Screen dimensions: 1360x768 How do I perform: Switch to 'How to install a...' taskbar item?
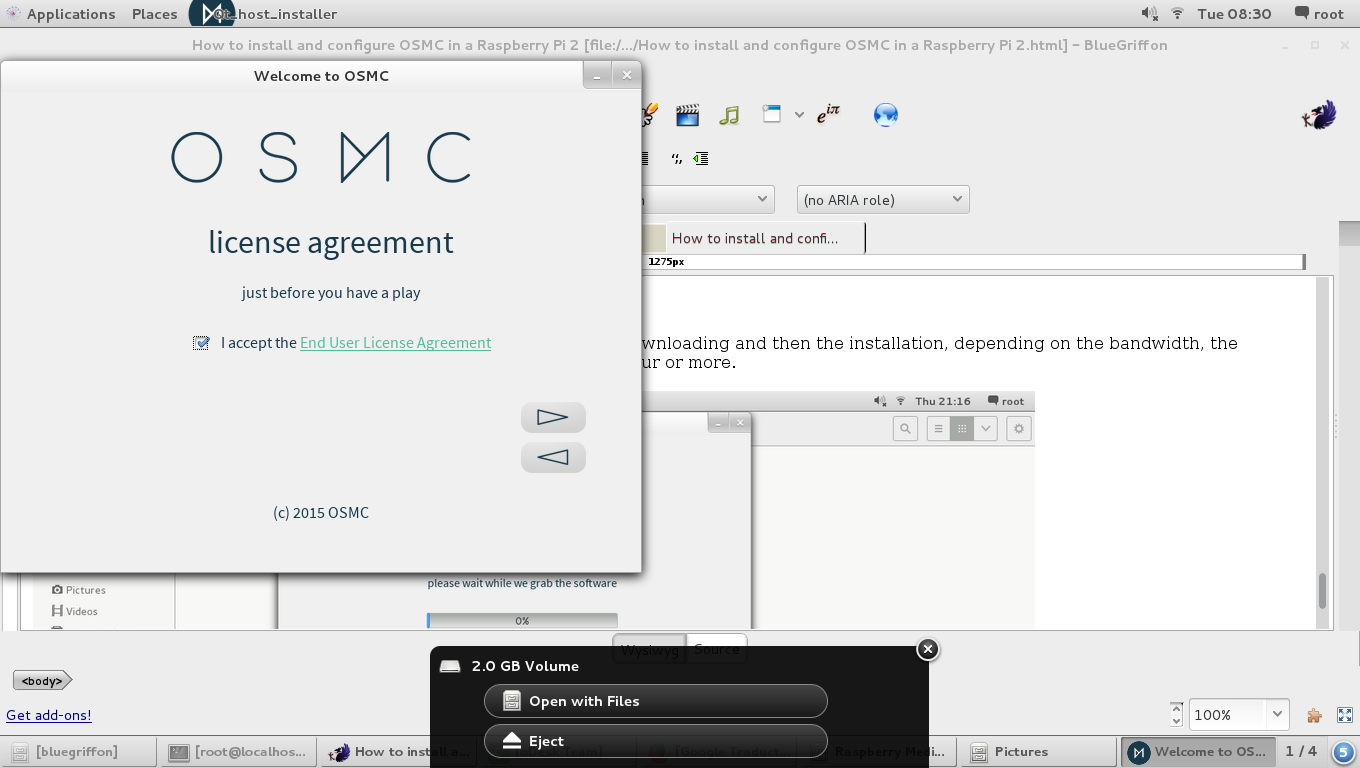(x=399, y=752)
